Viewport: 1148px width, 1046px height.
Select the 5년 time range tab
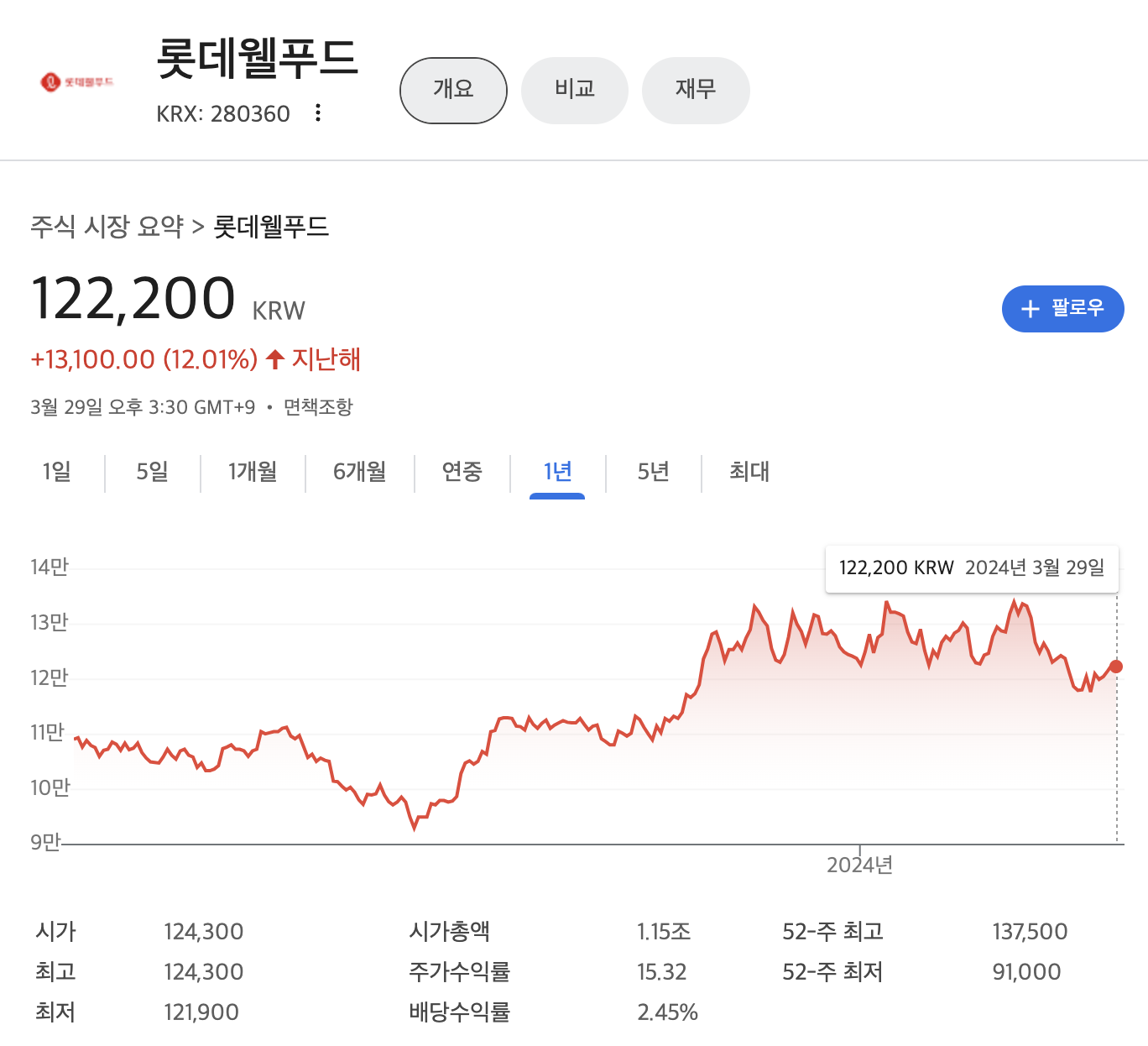(653, 472)
